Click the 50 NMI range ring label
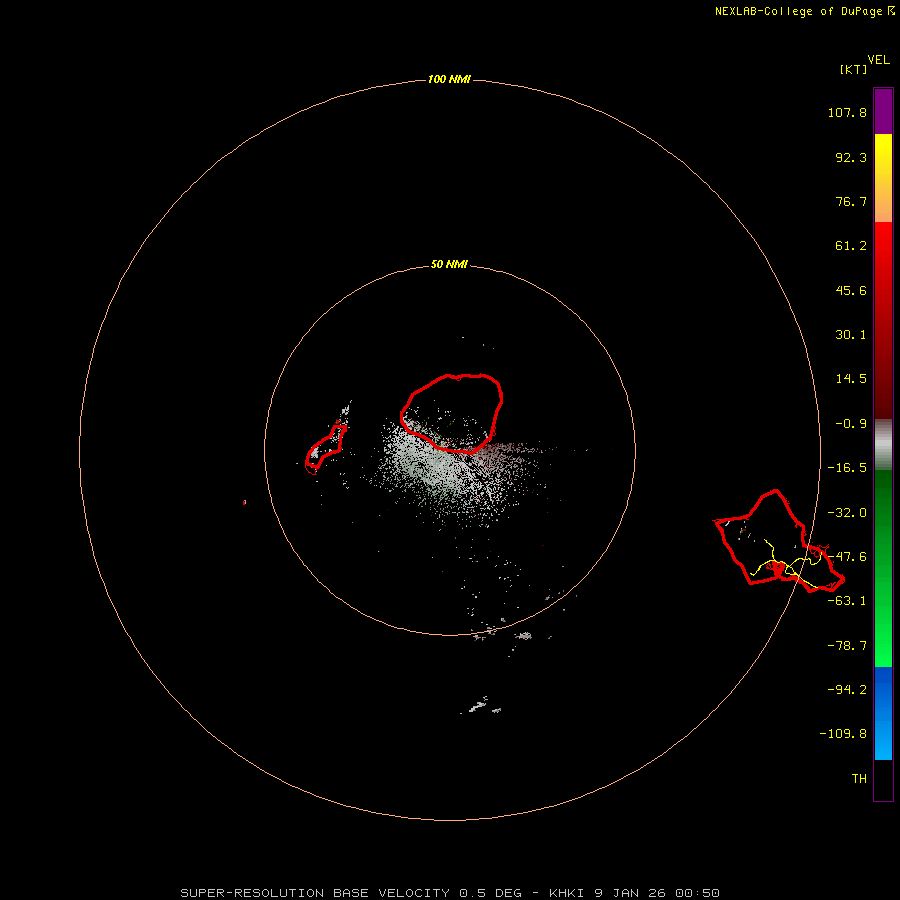900x900 pixels. (x=449, y=264)
